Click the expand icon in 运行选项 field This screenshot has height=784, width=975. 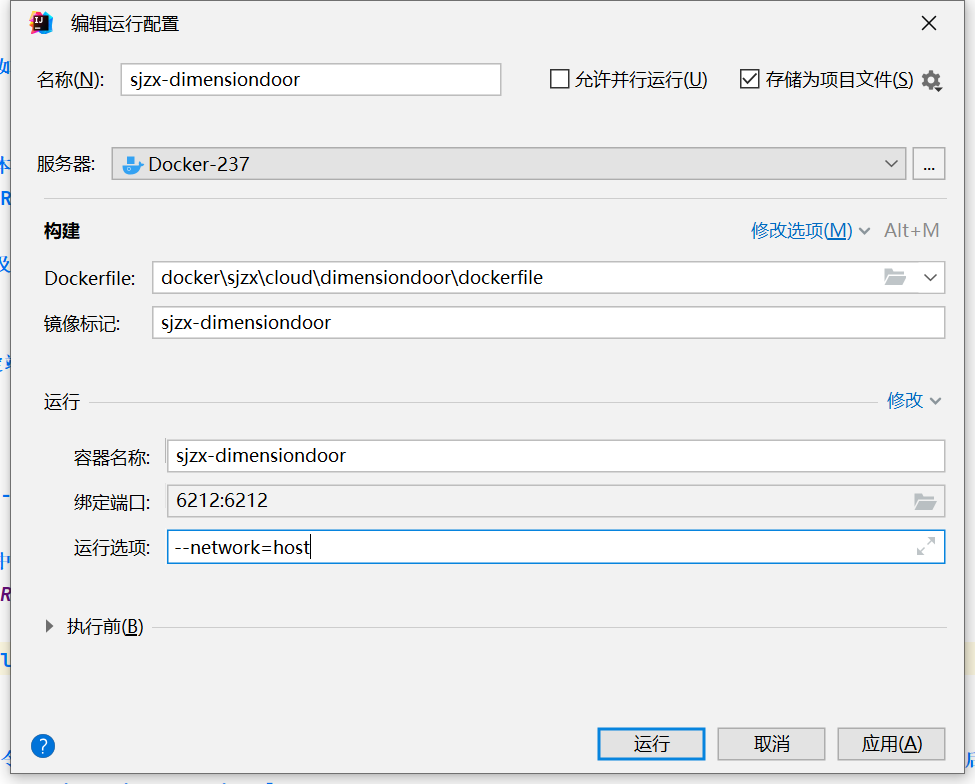pyautogui.click(x=926, y=546)
